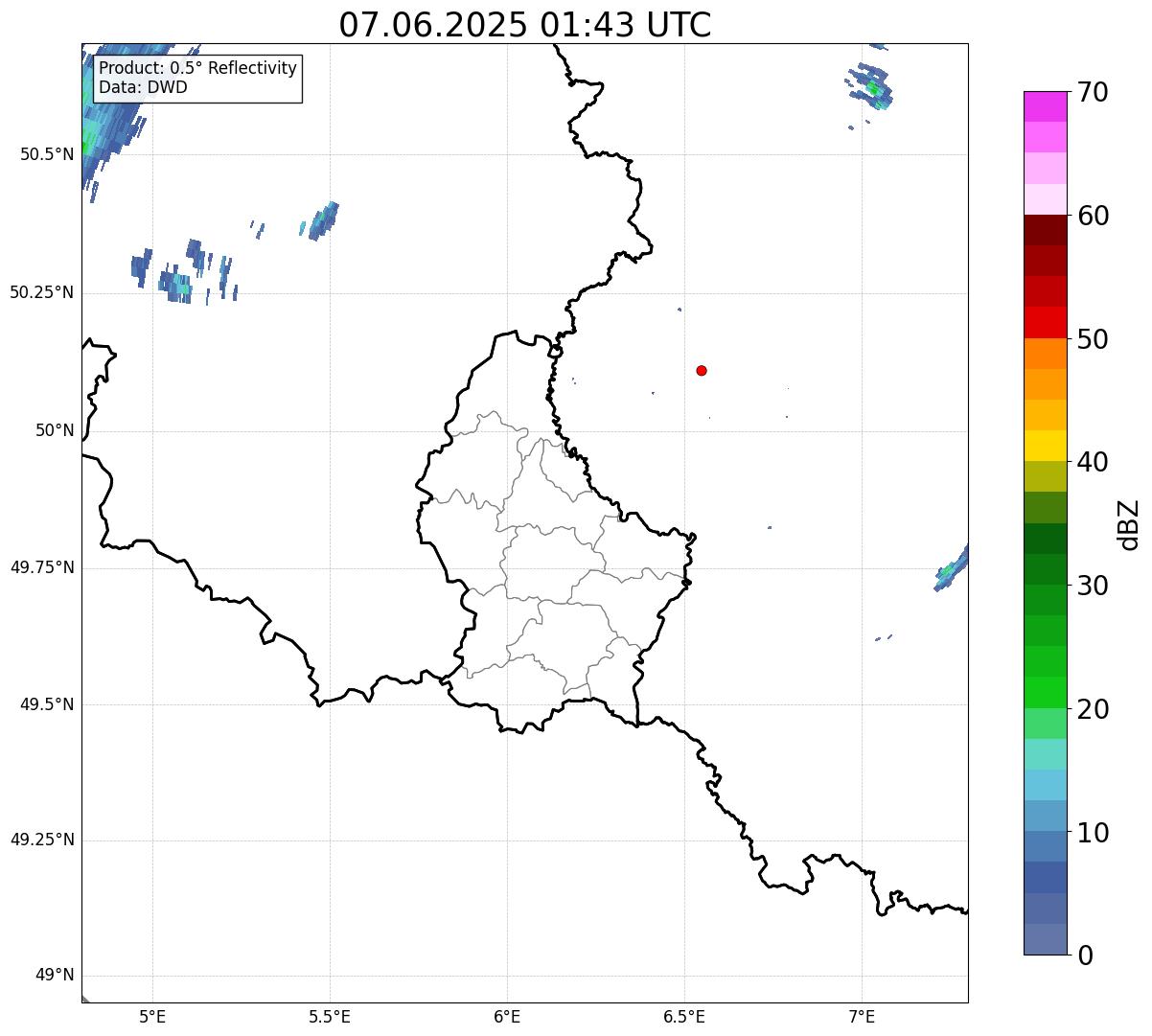The image size is (1152, 1036).
Task: Click the 5°E longitude label
Action: click(x=153, y=1018)
